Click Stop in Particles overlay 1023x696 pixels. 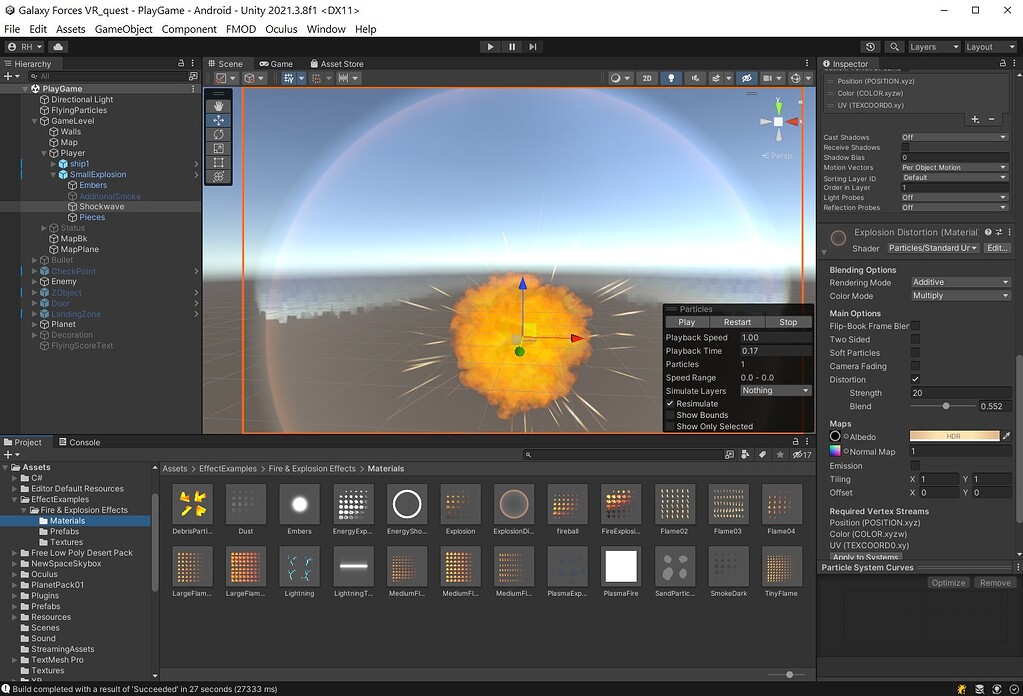tap(788, 322)
